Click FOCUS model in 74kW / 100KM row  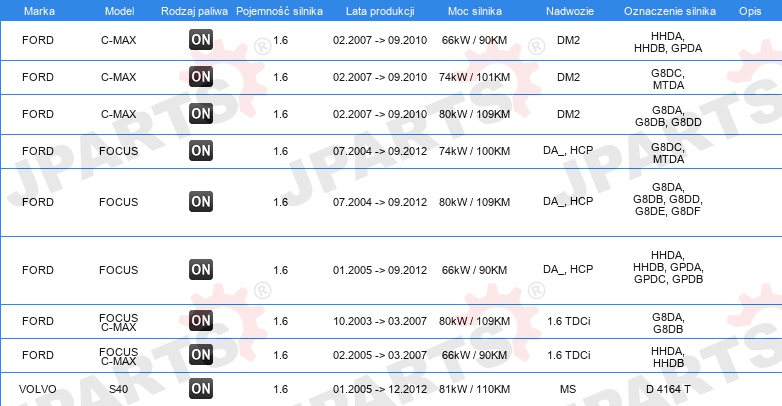click(x=119, y=151)
